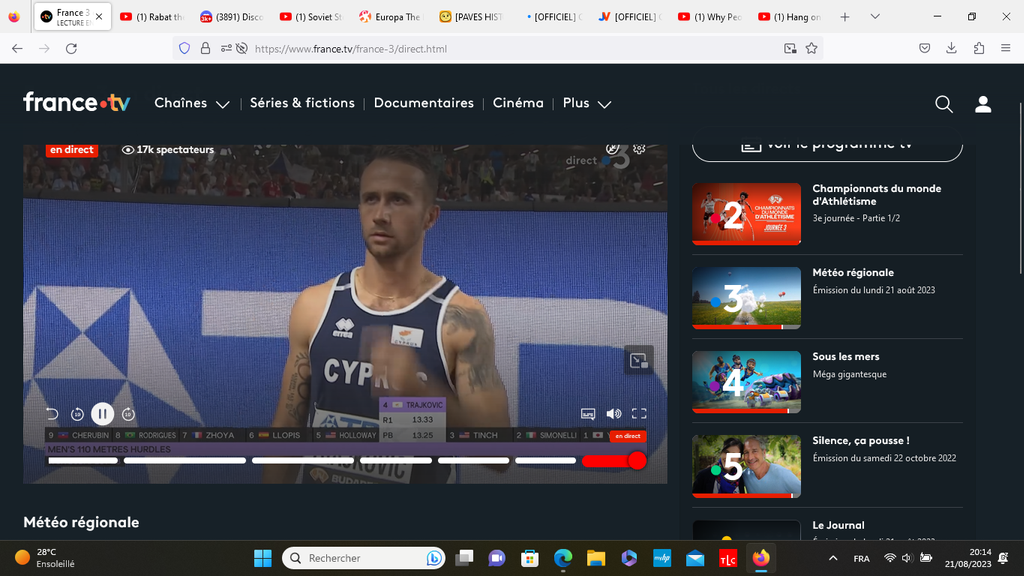Go to the Cinéma section

coord(518,103)
